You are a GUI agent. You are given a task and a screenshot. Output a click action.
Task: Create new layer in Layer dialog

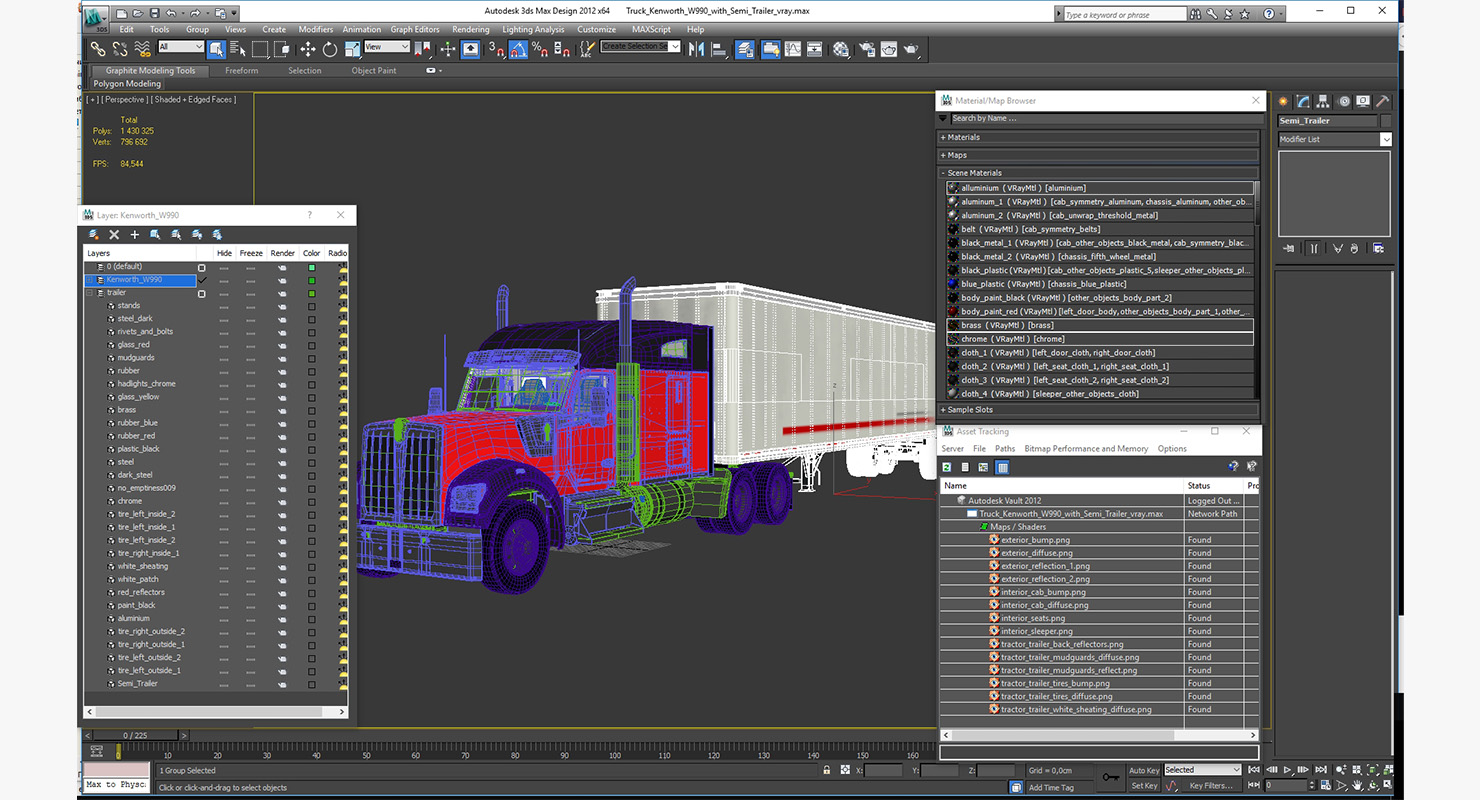93,234
